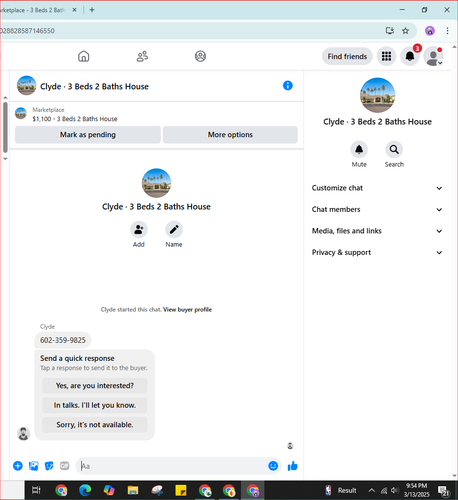Image resolution: width=458 pixels, height=500 pixels.
Task: Open the Result widget in the taskbar
Action: [341, 490]
